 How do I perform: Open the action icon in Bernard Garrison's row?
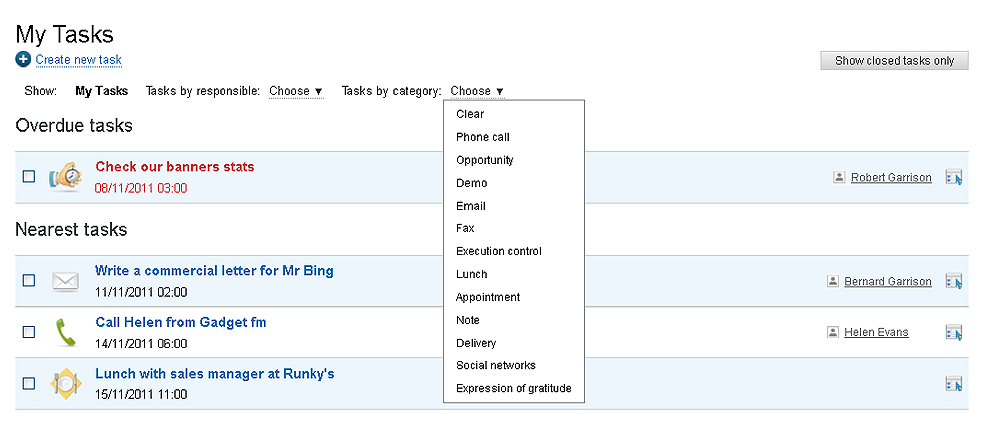[x=954, y=281]
